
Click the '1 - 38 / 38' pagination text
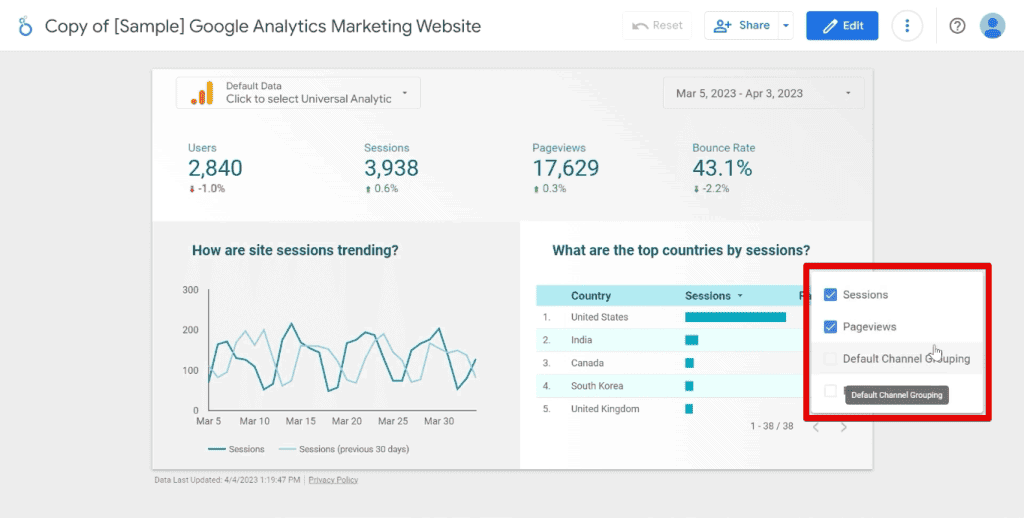[x=772, y=427]
